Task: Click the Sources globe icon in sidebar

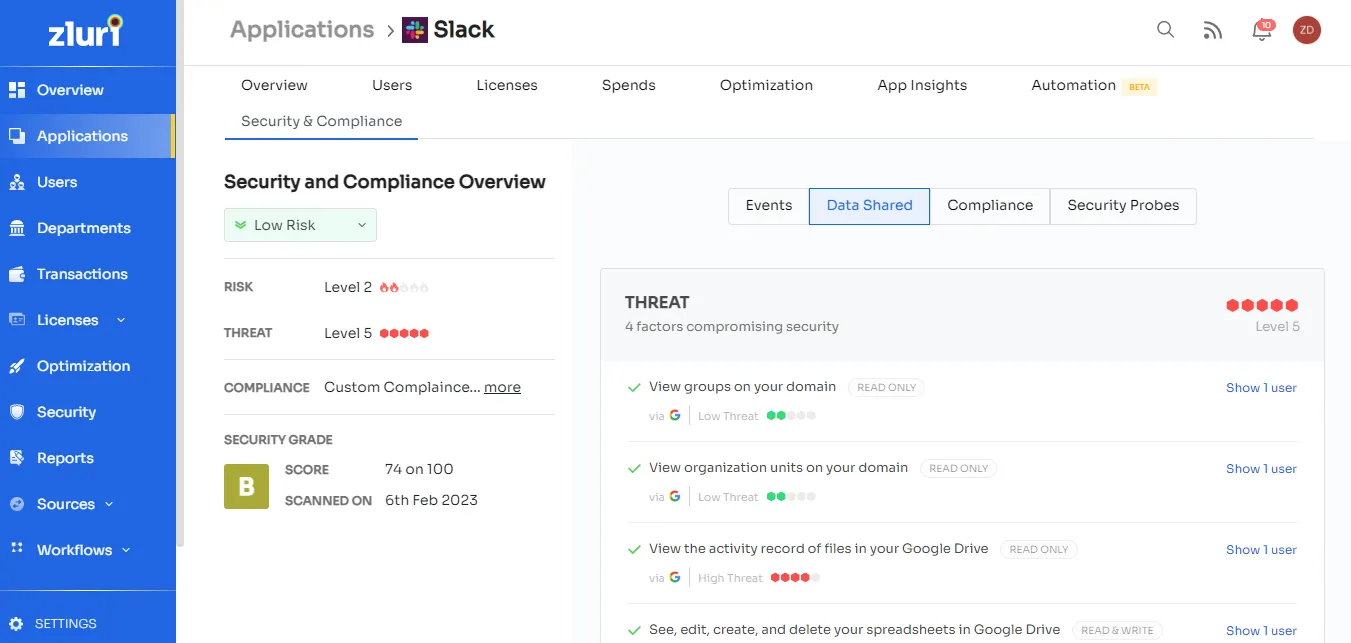Action: tap(17, 504)
